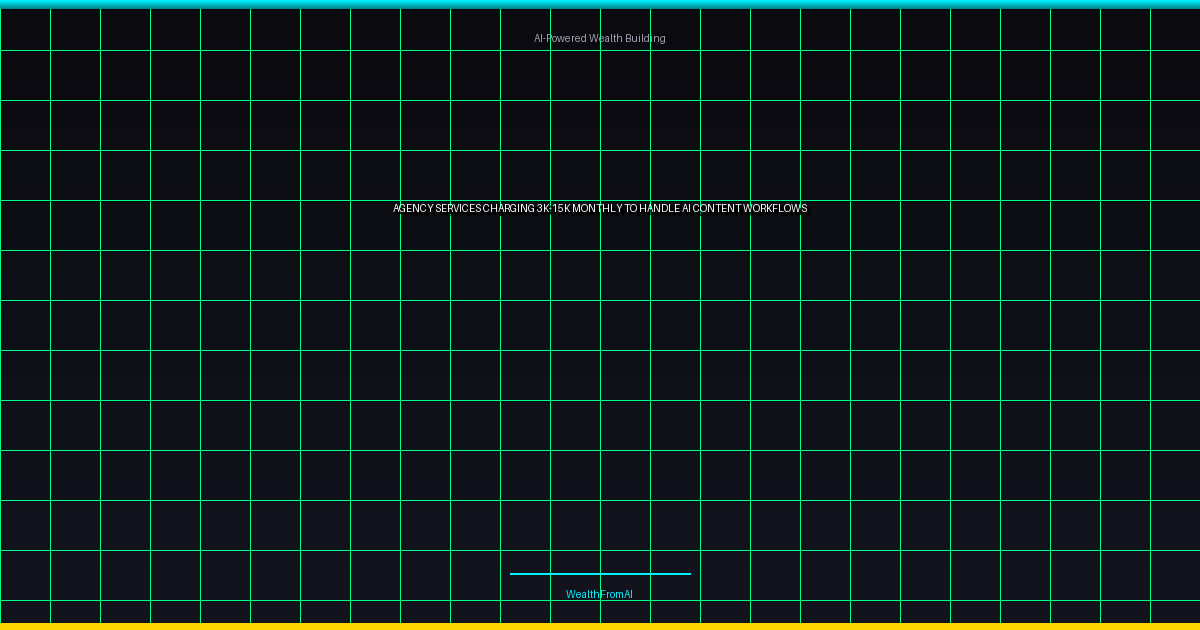
Task: Select the agency services headline text
Action: (600, 208)
